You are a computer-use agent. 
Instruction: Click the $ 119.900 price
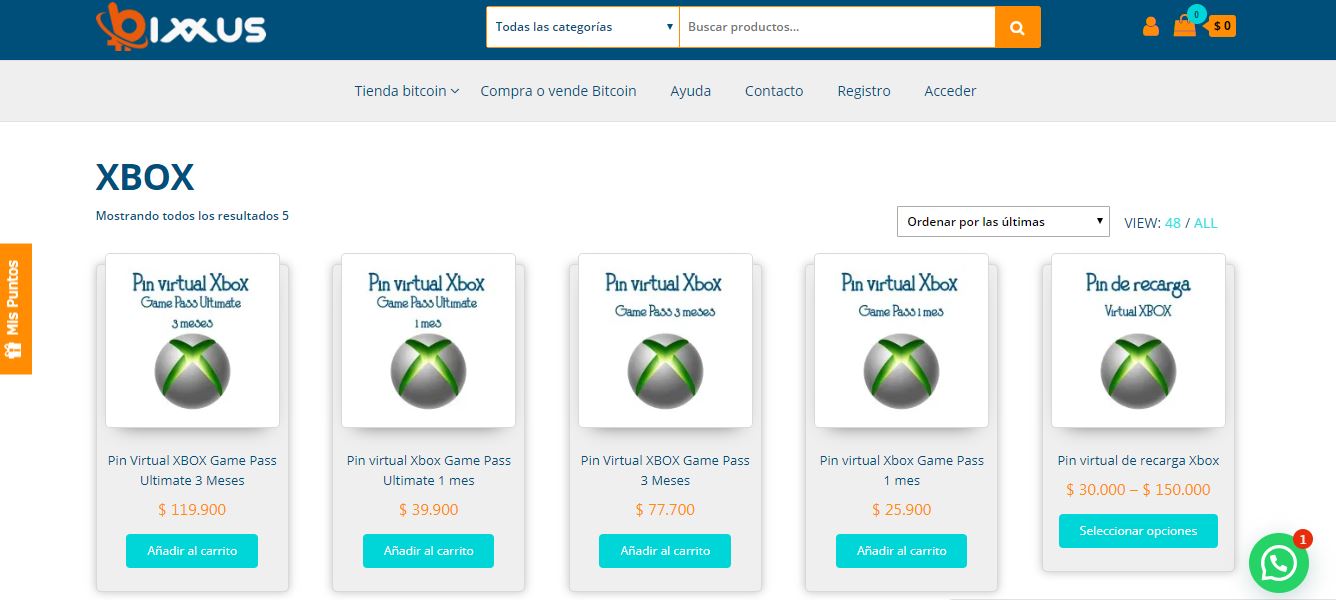[x=192, y=510]
